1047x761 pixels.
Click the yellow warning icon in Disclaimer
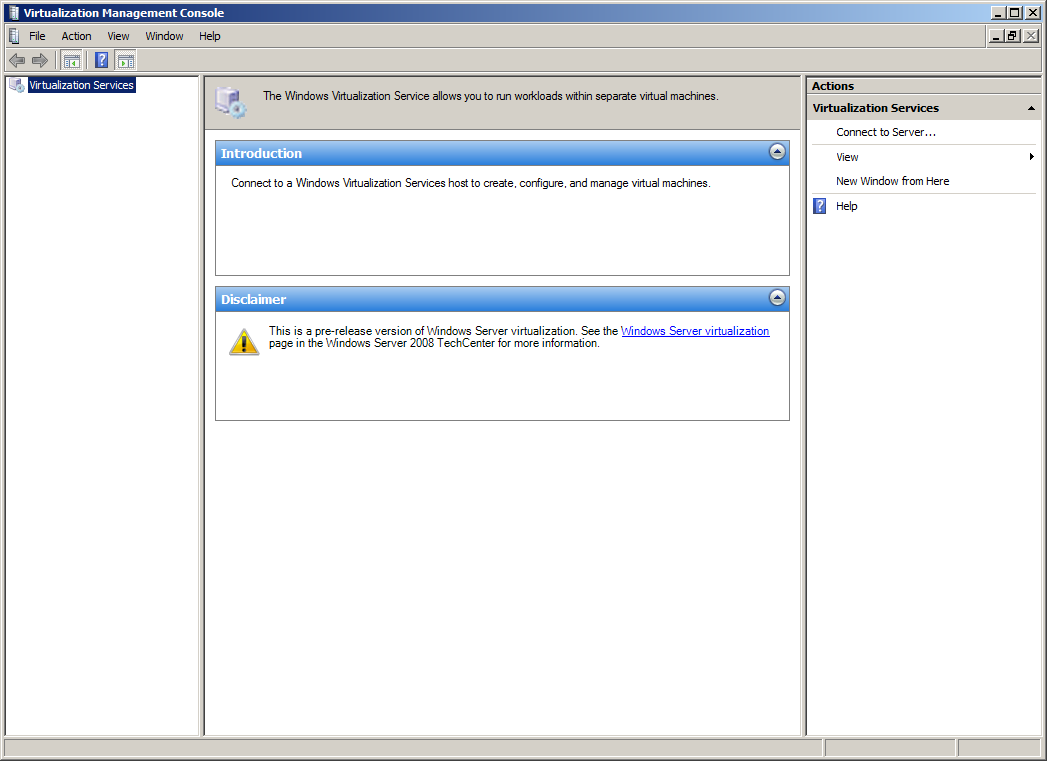pos(244,342)
